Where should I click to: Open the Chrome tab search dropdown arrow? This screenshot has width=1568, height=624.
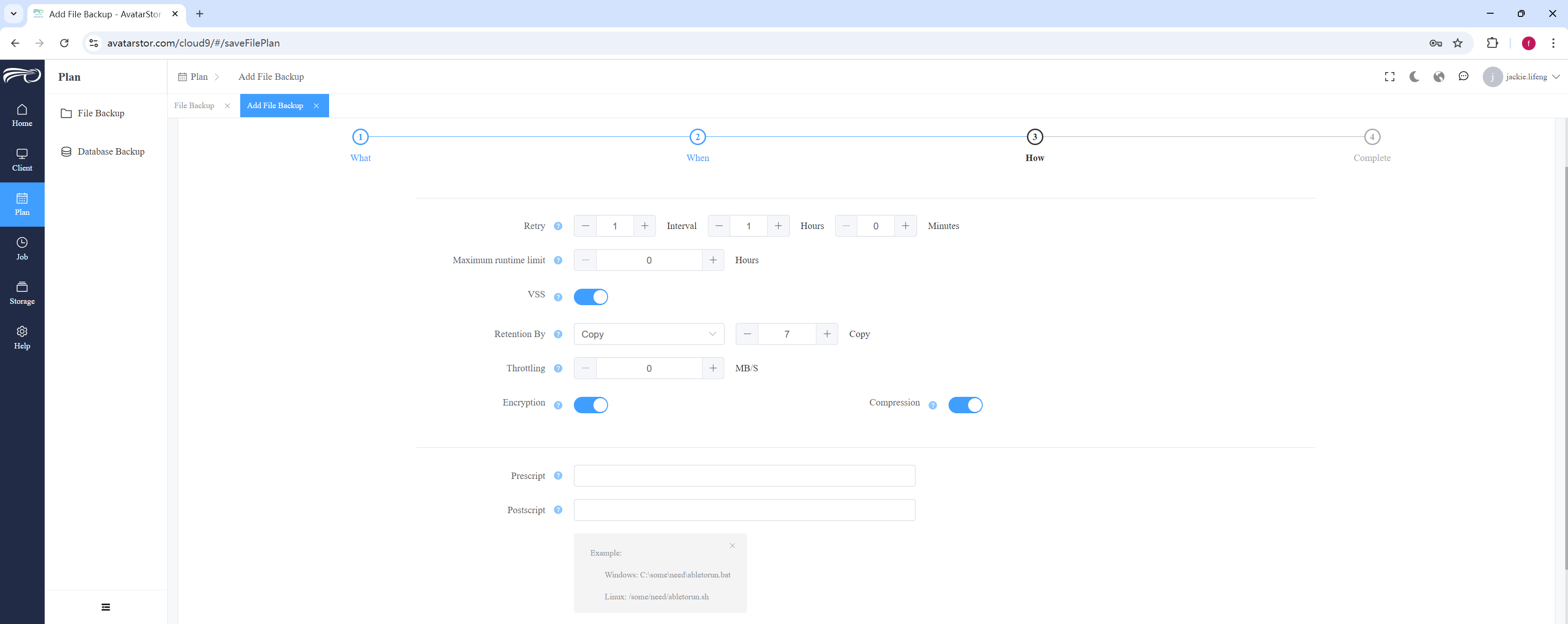pyautogui.click(x=13, y=13)
